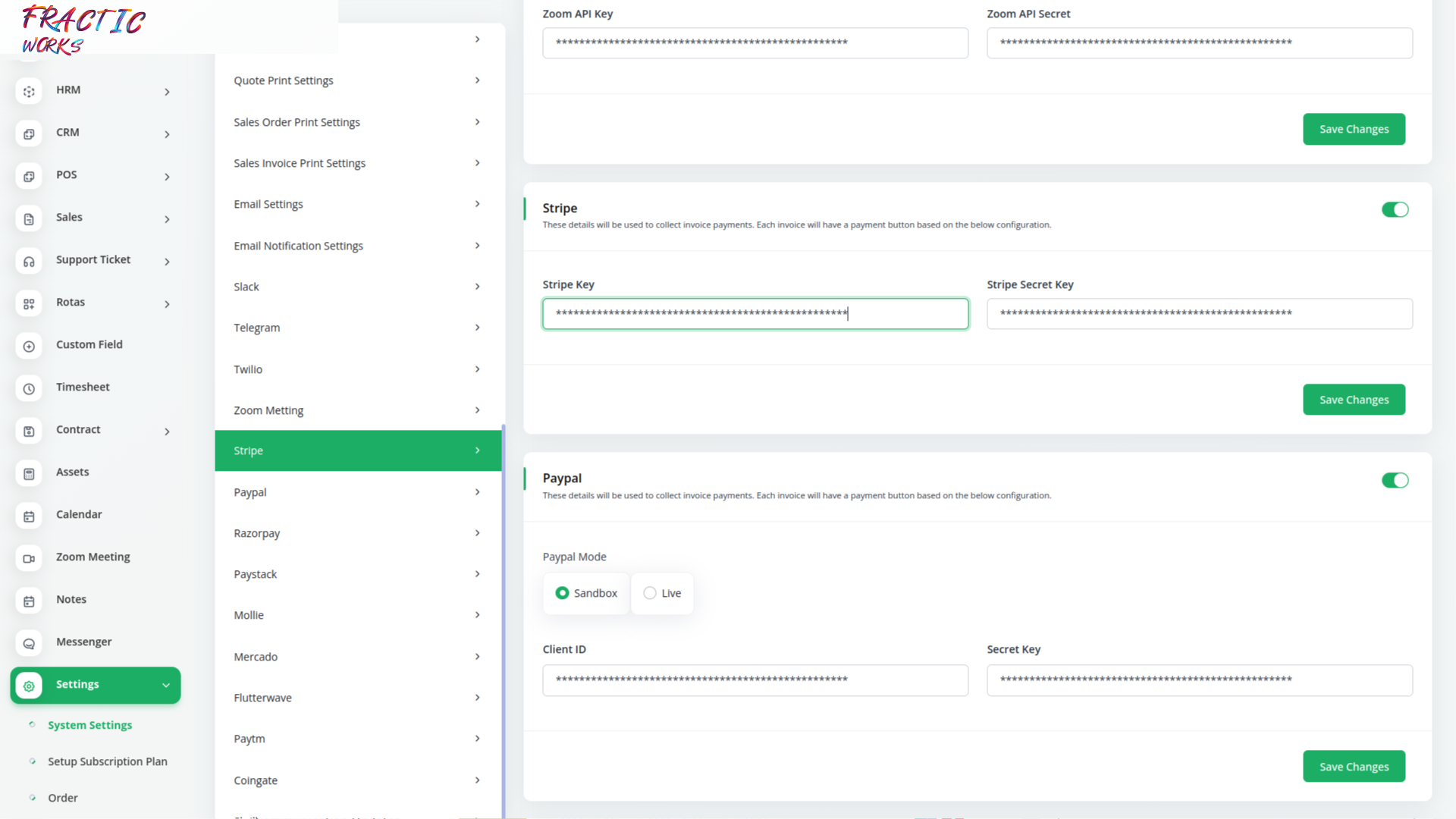Click the Settings gear icon
1456x819 pixels.
coord(29,686)
